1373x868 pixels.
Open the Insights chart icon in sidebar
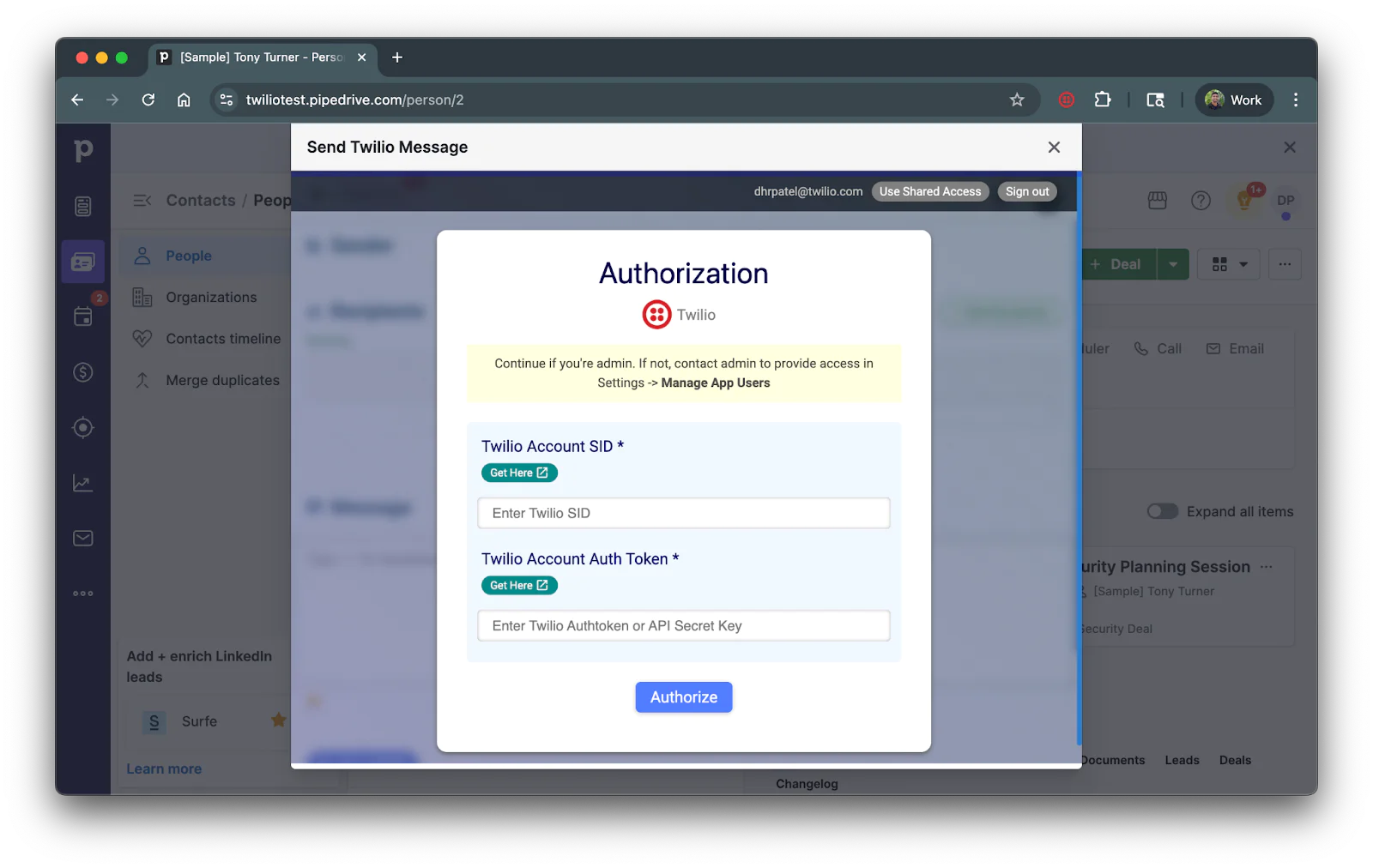(82, 483)
